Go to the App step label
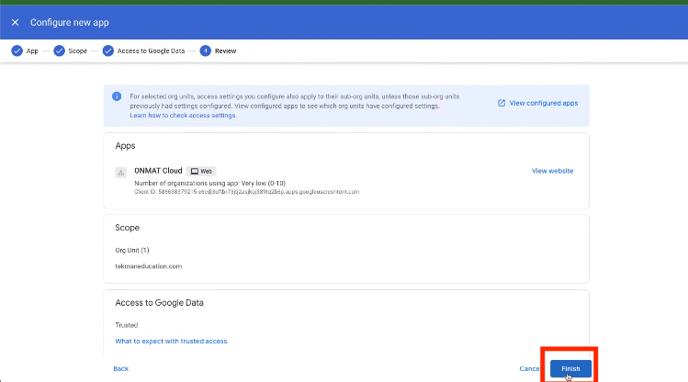The height and width of the screenshot is (382, 688). pos(32,51)
